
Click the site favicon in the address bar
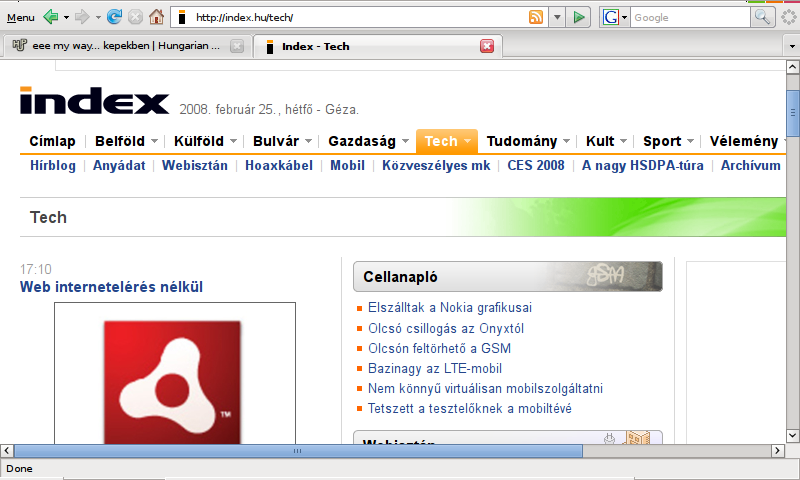coord(181,17)
